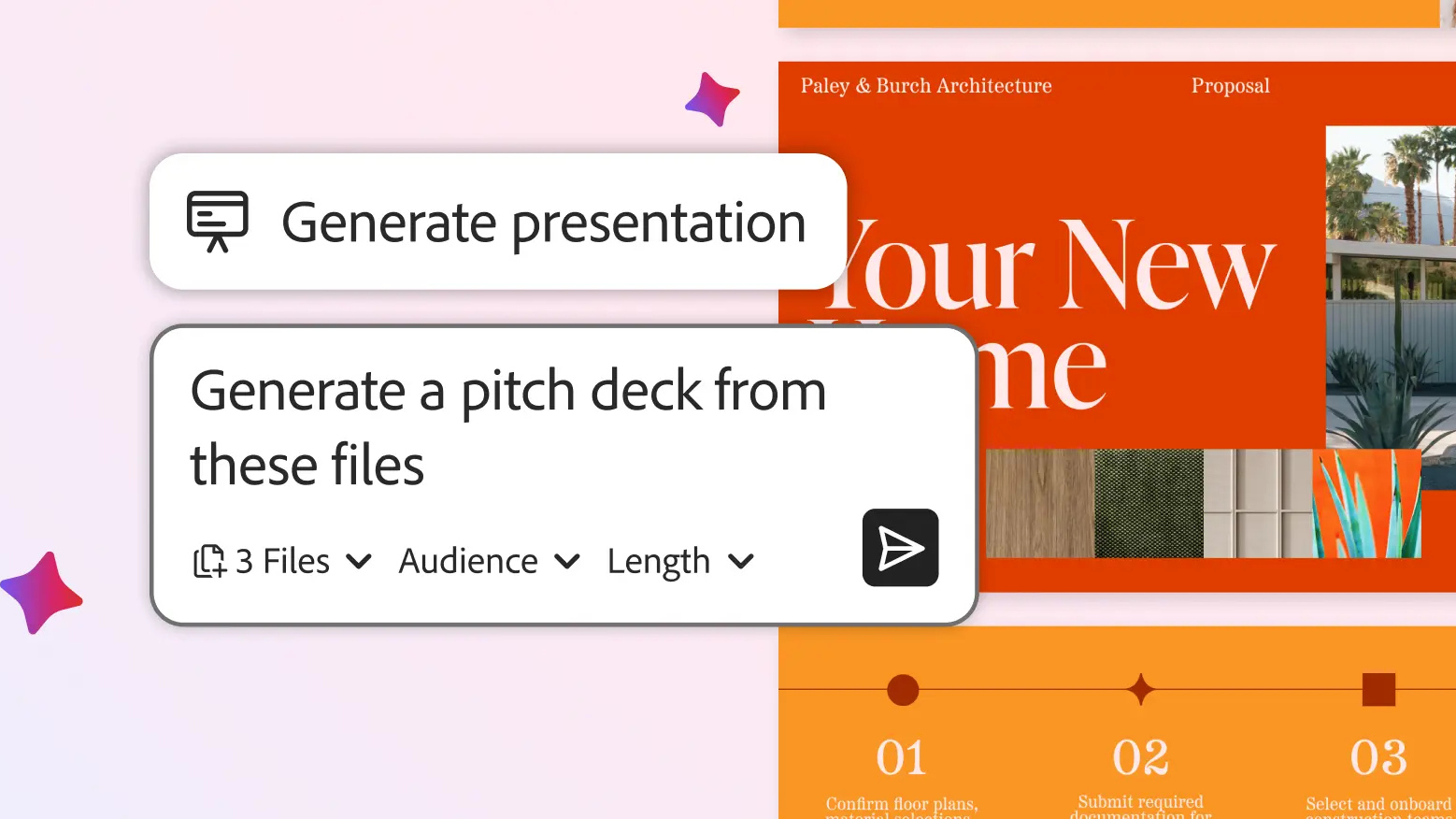The image size is (1456, 819).
Task: Click the Proposal label on the slide
Action: (1230, 86)
